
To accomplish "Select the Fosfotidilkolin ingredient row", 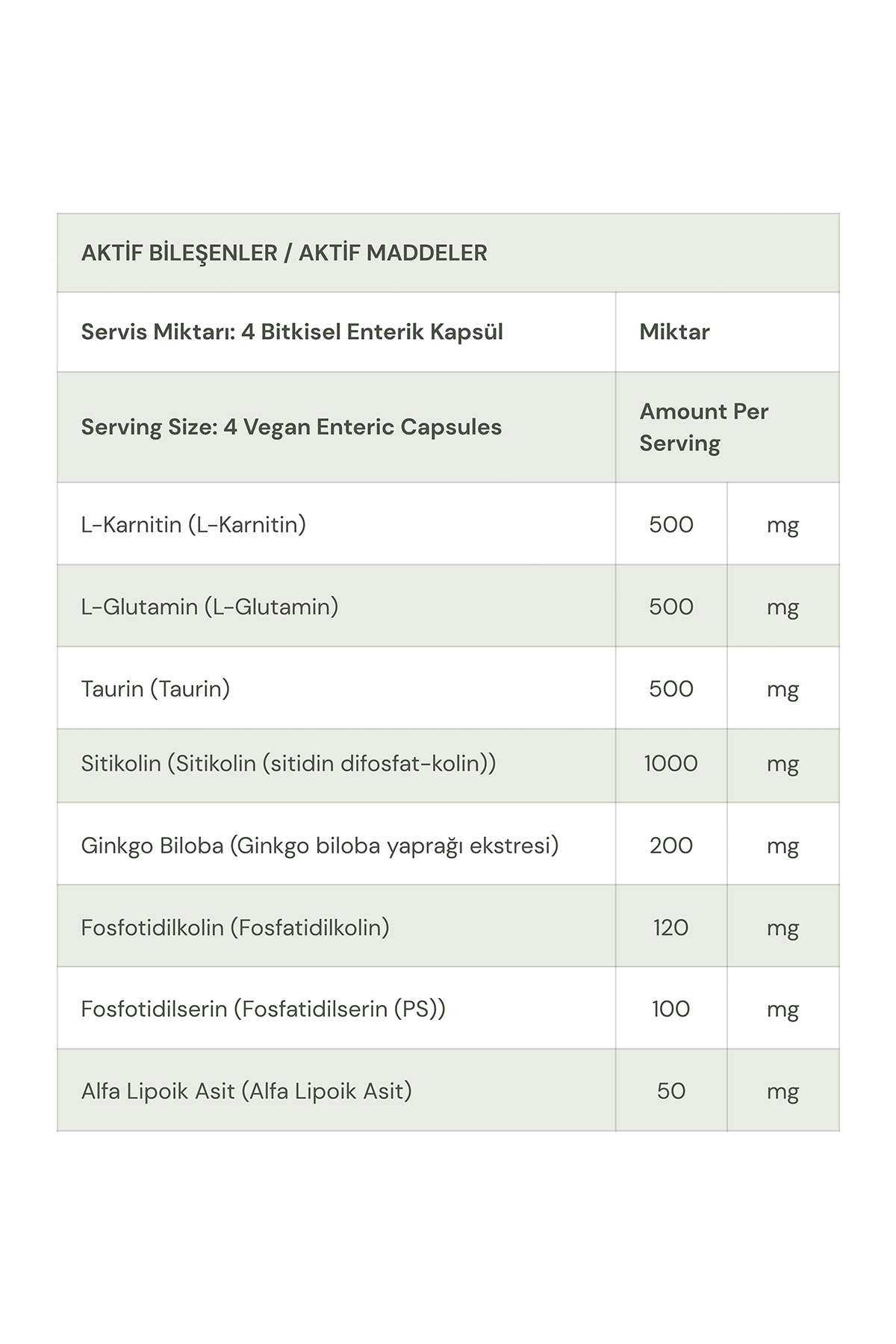I will point(235,927).
